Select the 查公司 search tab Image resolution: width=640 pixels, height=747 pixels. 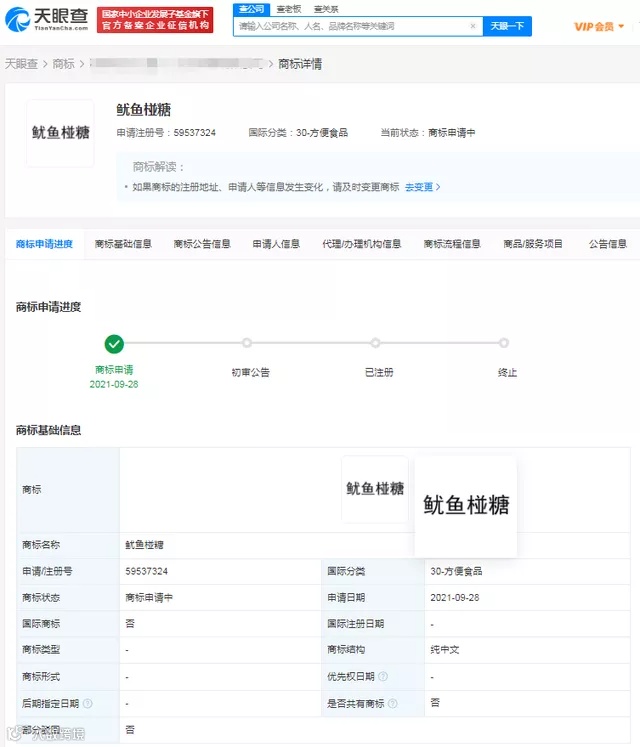tap(252, 9)
